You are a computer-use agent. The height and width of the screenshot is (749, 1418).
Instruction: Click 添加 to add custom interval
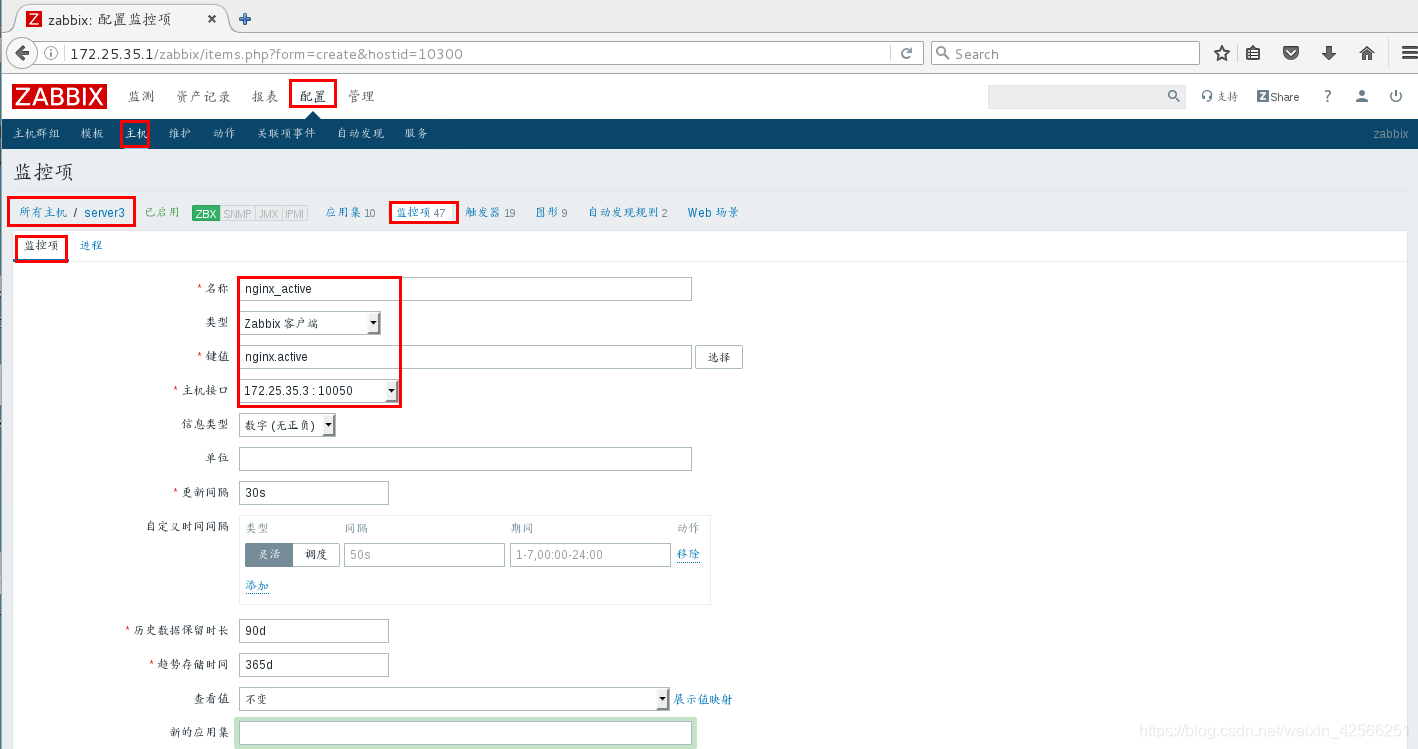pyautogui.click(x=257, y=585)
